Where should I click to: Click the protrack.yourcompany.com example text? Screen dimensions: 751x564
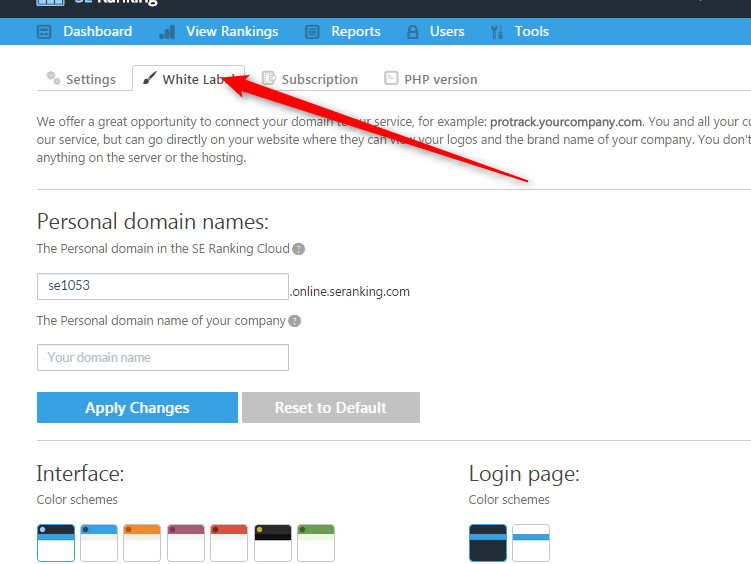pos(566,122)
